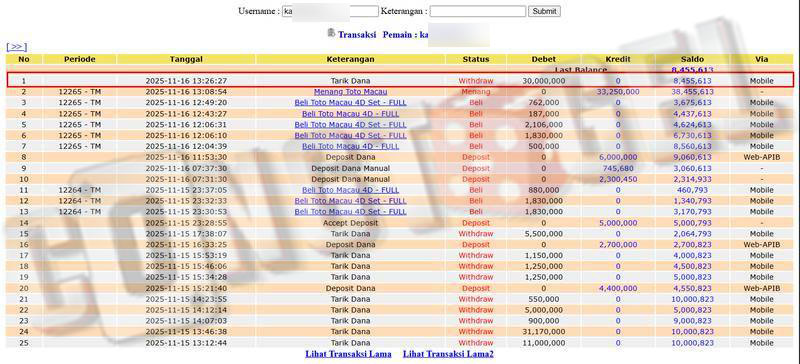This screenshot has height=364, width=800.
Task: Open Beli Toto Macau link at 12:49:20
Action: [x=351, y=103]
